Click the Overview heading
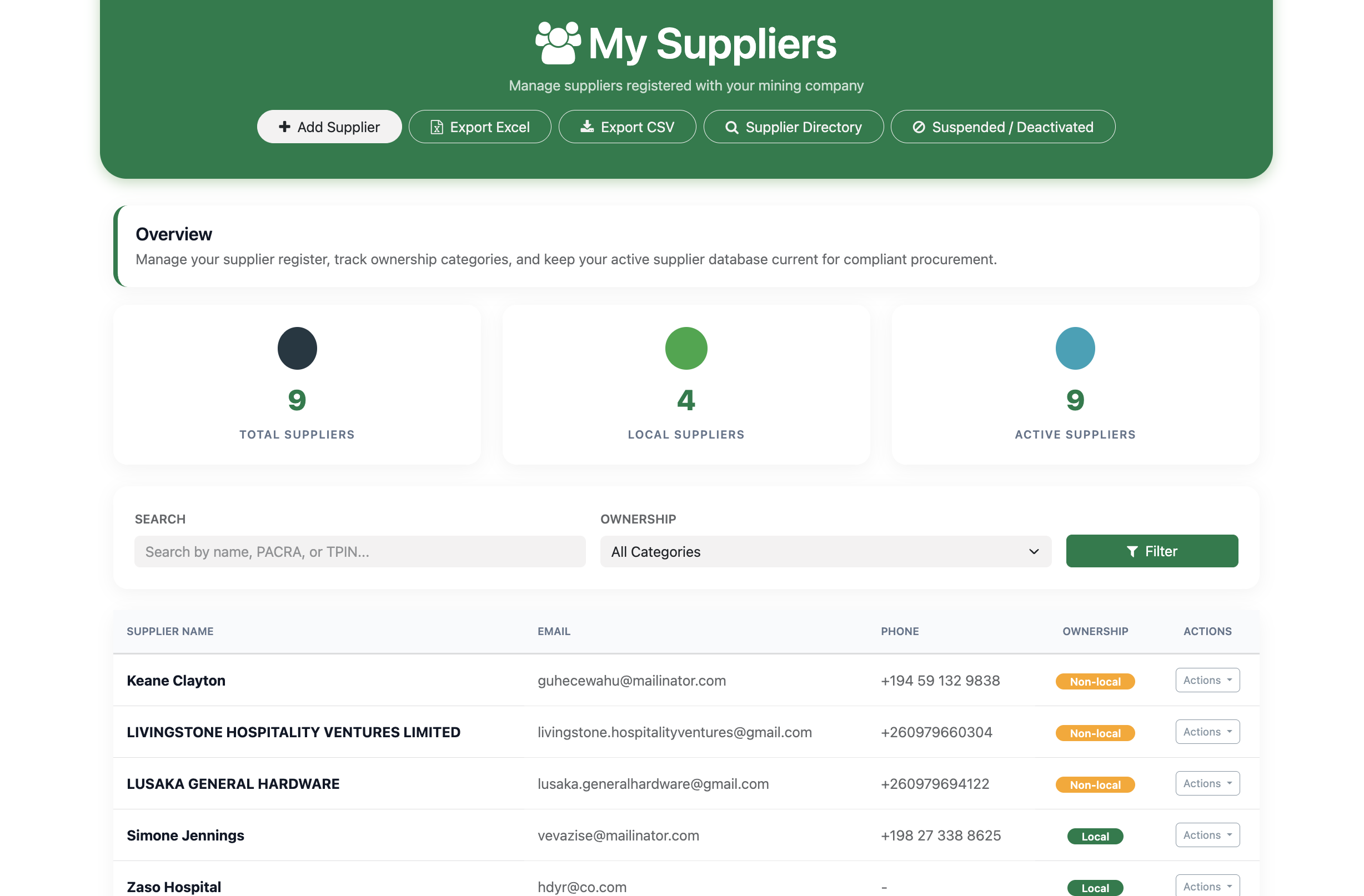The height and width of the screenshot is (896, 1364). (174, 234)
